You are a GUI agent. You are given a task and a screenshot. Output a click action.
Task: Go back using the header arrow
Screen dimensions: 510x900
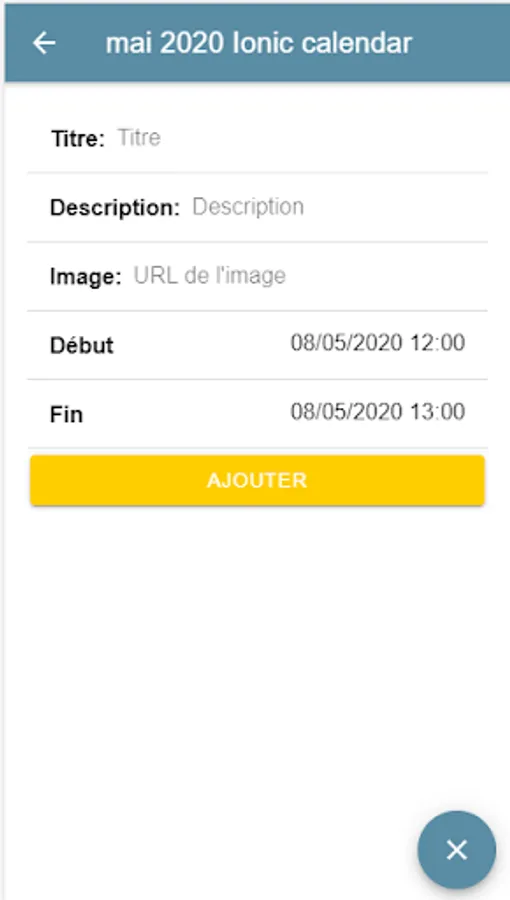(44, 43)
